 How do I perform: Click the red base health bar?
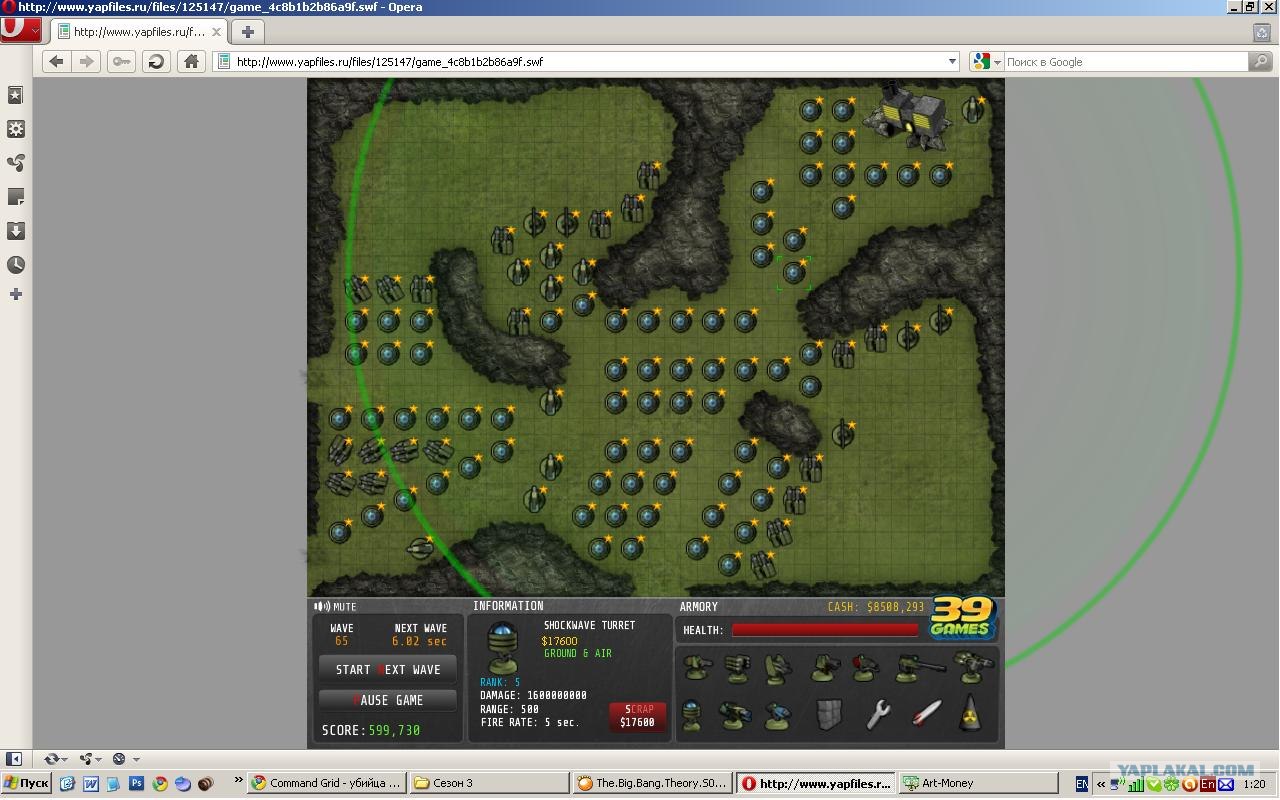tap(825, 630)
